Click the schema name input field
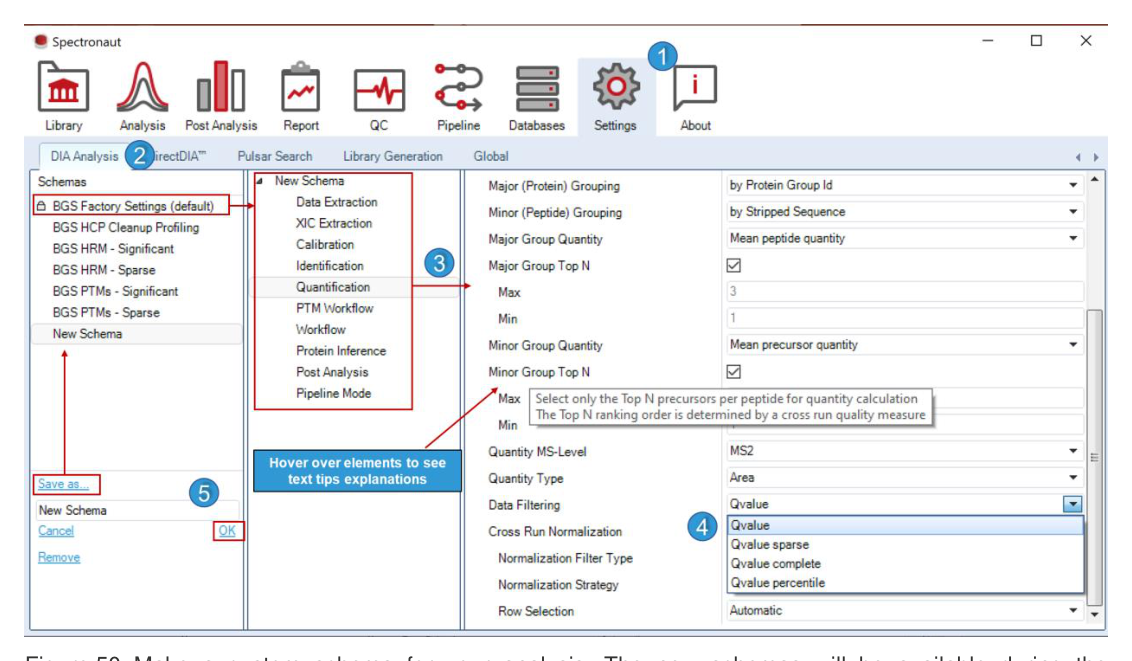1132x661 pixels. 137,510
